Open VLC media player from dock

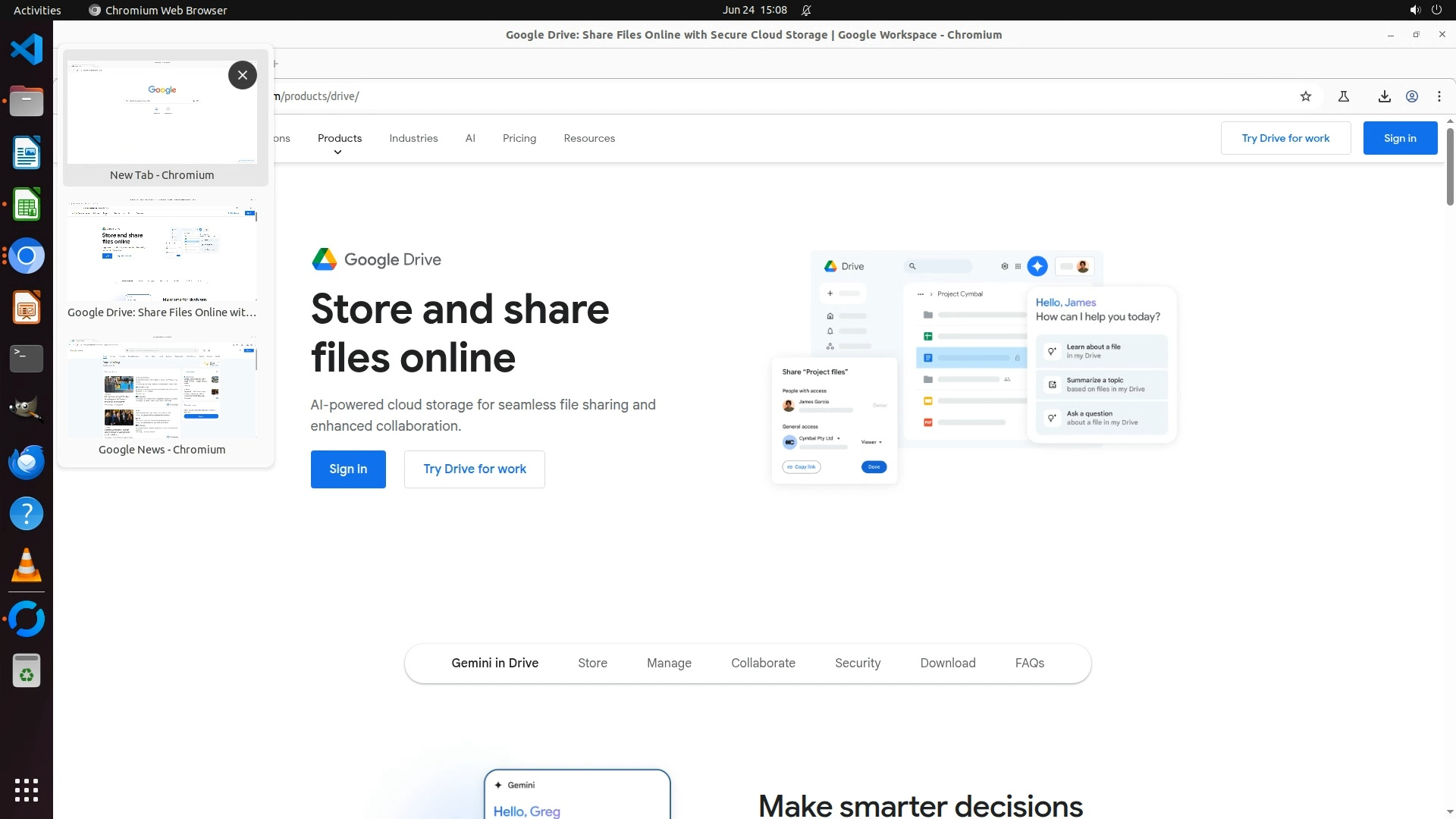pyautogui.click(x=27, y=565)
